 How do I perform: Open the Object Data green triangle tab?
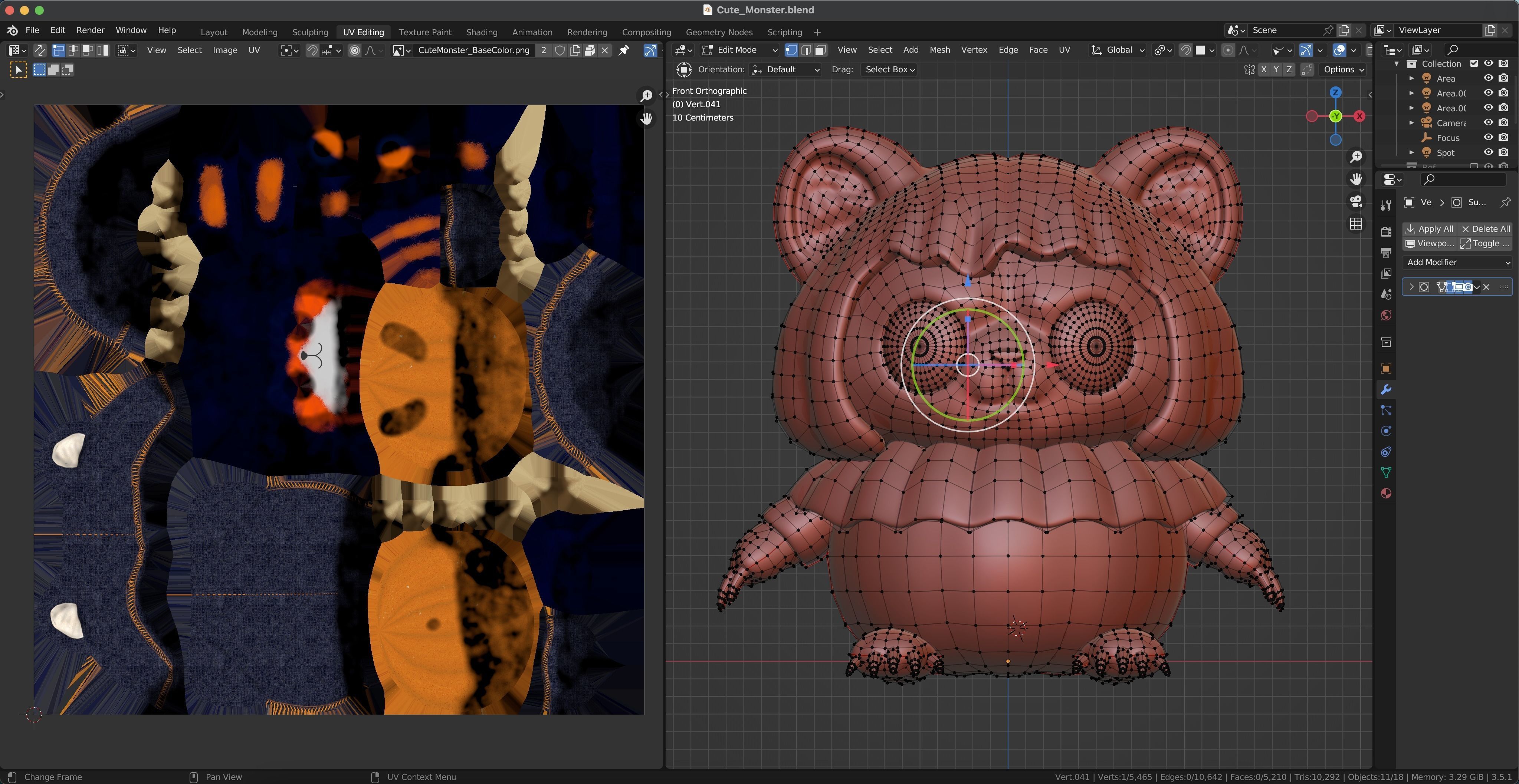[x=1386, y=473]
